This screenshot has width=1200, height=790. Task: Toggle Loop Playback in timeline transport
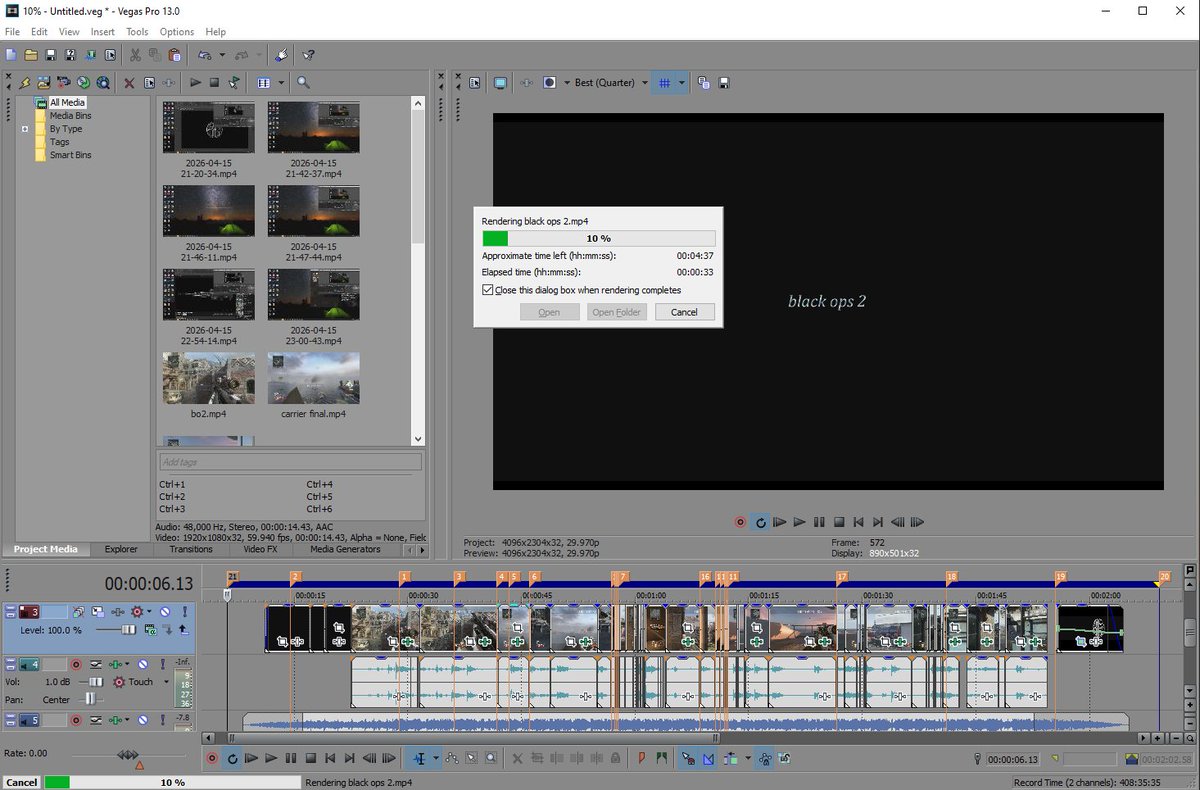click(x=232, y=759)
